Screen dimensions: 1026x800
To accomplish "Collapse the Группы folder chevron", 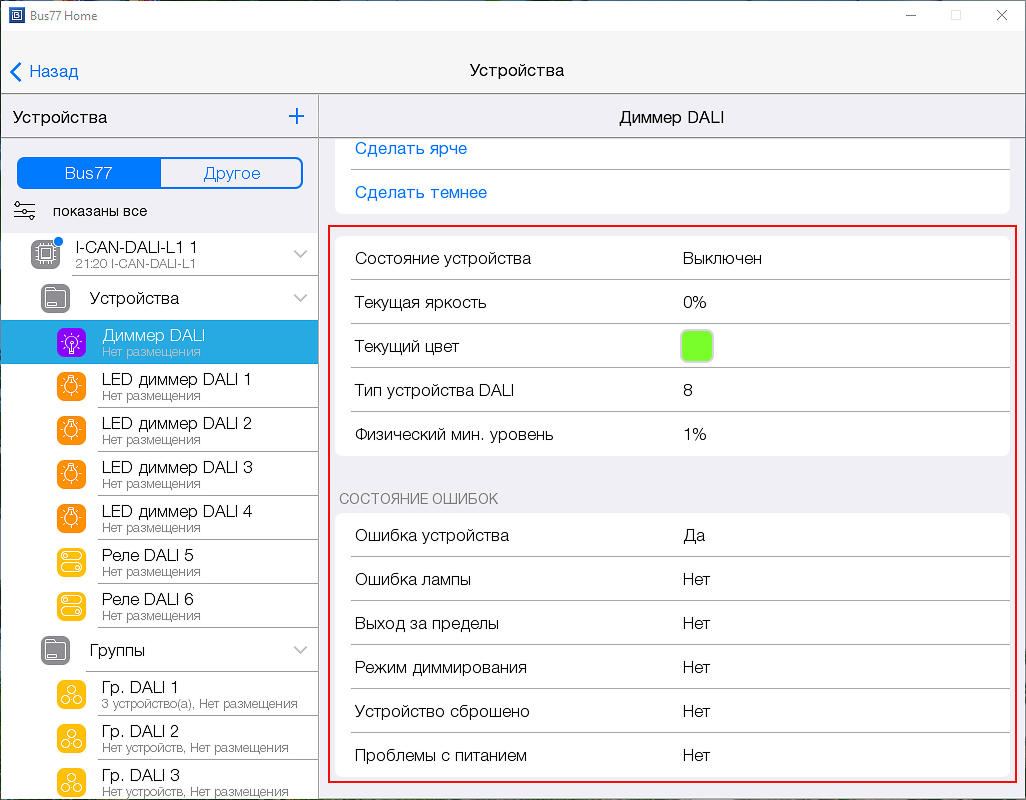I will [300, 650].
